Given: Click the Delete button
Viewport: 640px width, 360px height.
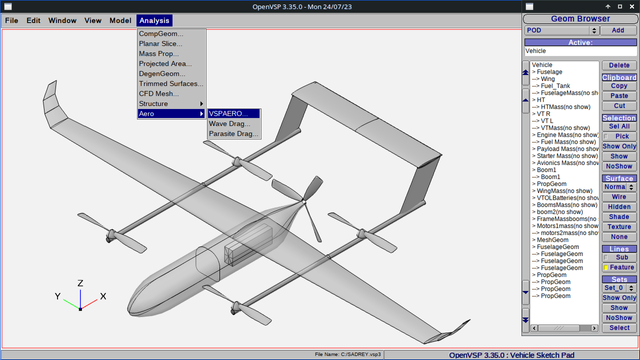Looking at the screenshot, I should pyautogui.click(x=619, y=66).
